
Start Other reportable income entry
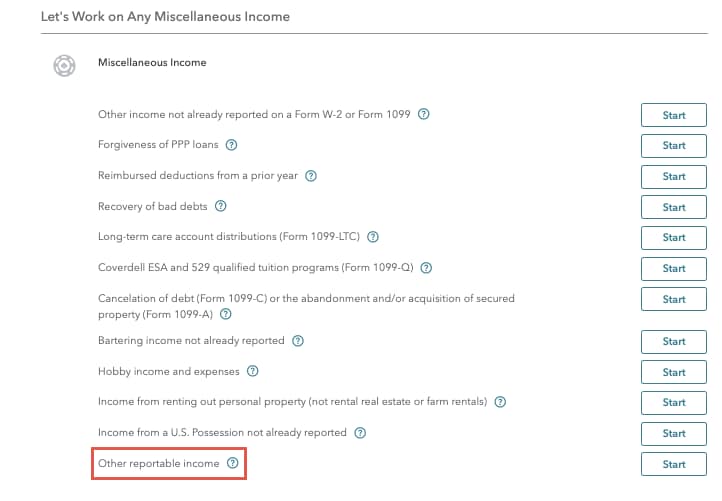point(674,464)
